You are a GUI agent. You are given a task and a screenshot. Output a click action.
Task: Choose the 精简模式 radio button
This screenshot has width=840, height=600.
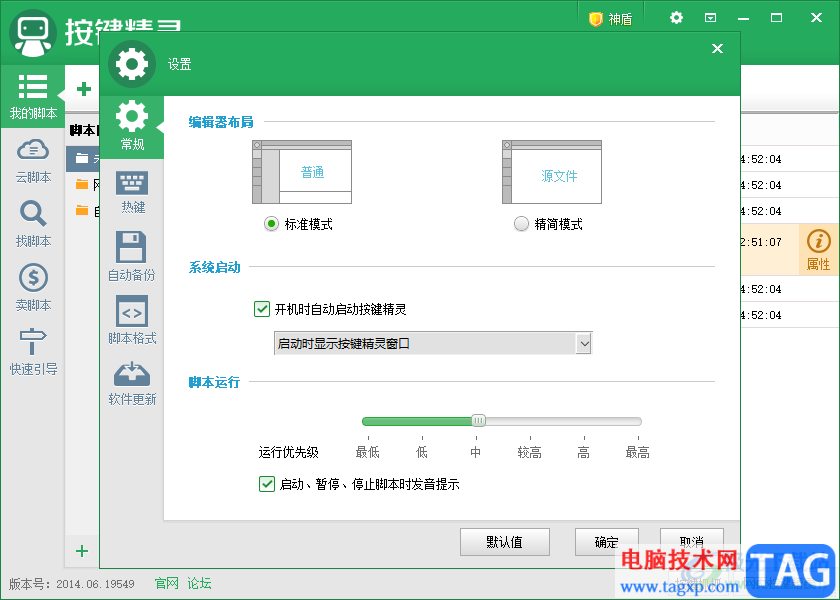(521, 224)
